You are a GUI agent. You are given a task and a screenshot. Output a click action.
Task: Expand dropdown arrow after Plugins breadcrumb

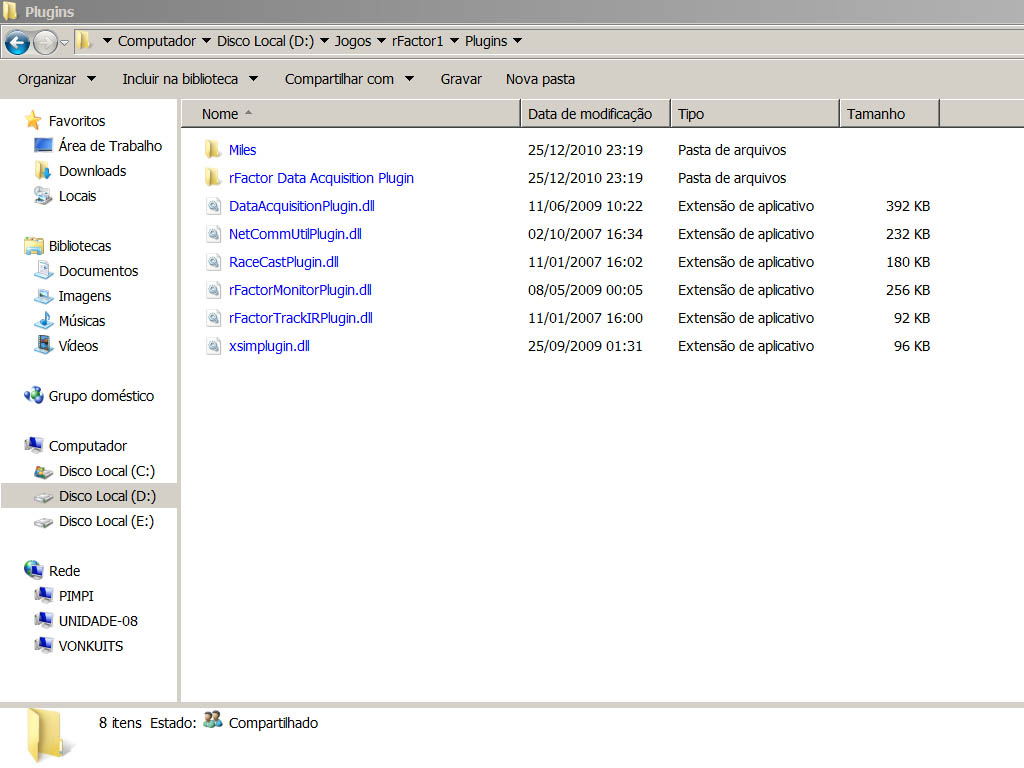tap(517, 41)
